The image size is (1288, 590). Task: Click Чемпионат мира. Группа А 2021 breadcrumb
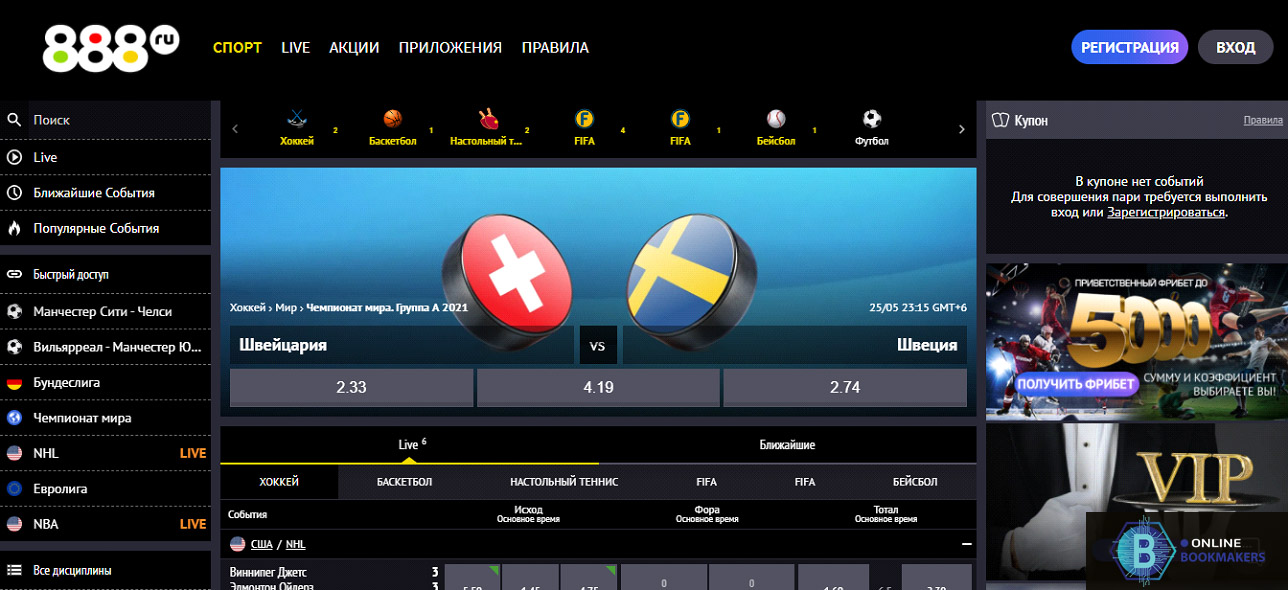387,307
